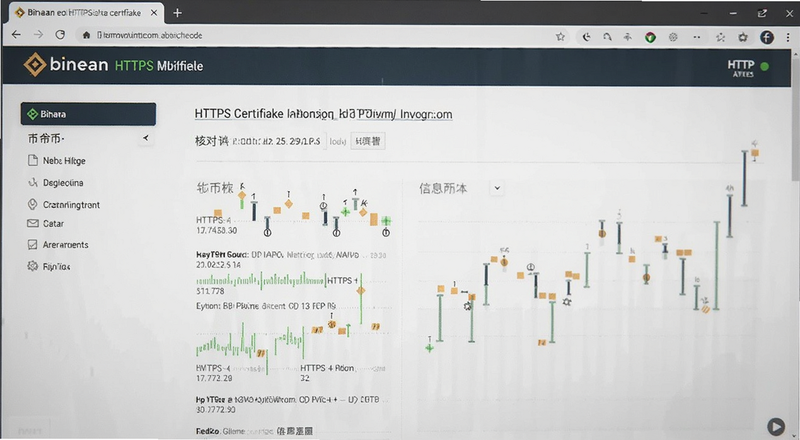Image resolution: width=800 pixels, height=440 pixels.
Task: Click the home icon in the address bar
Action: pyautogui.click(x=86, y=35)
